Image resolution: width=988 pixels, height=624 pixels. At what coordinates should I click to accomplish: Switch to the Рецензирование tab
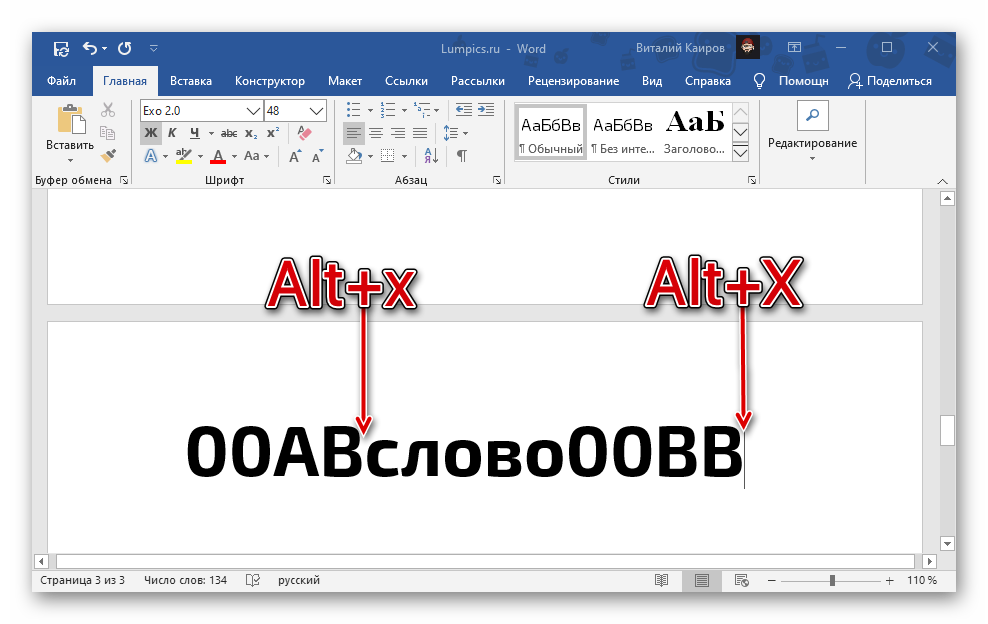pos(573,81)
